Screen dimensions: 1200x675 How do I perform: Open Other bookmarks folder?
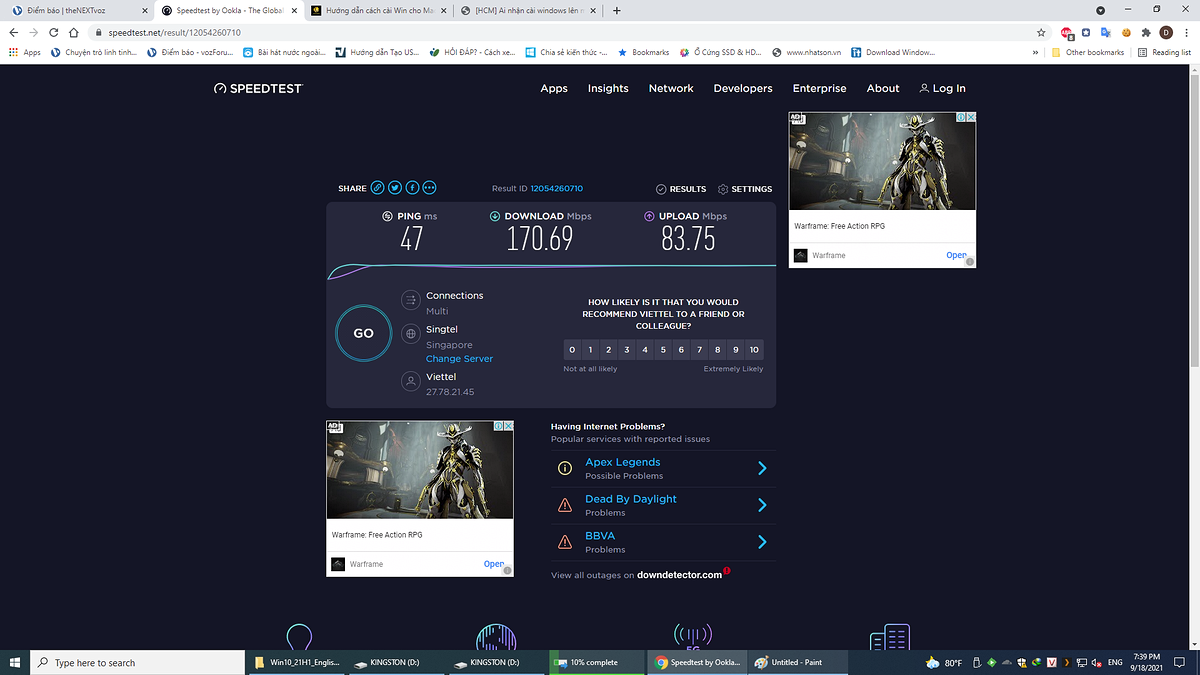point(1087,52)
